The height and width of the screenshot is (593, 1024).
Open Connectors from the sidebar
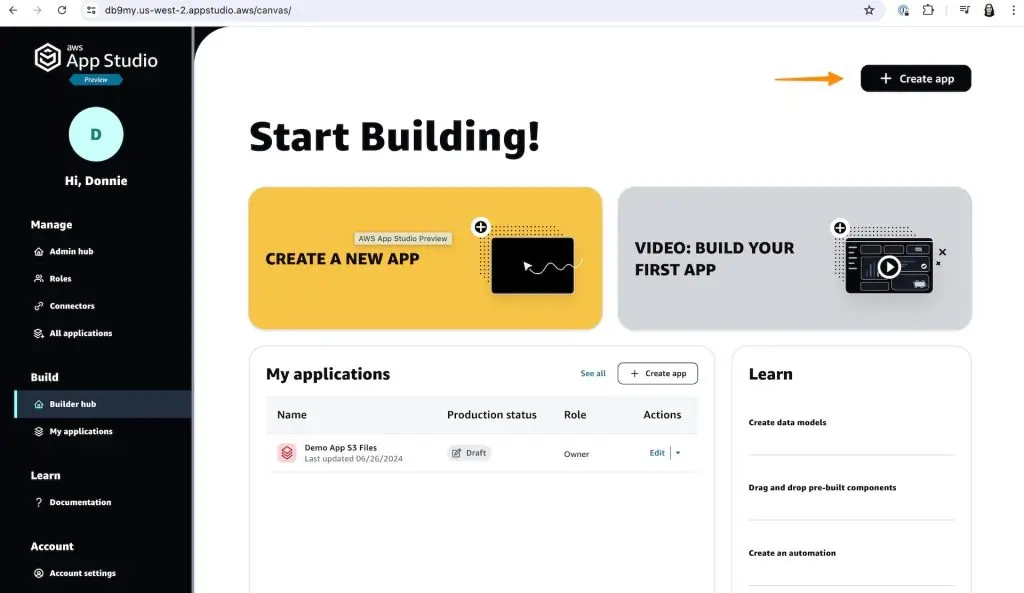[x=71, y=306]
